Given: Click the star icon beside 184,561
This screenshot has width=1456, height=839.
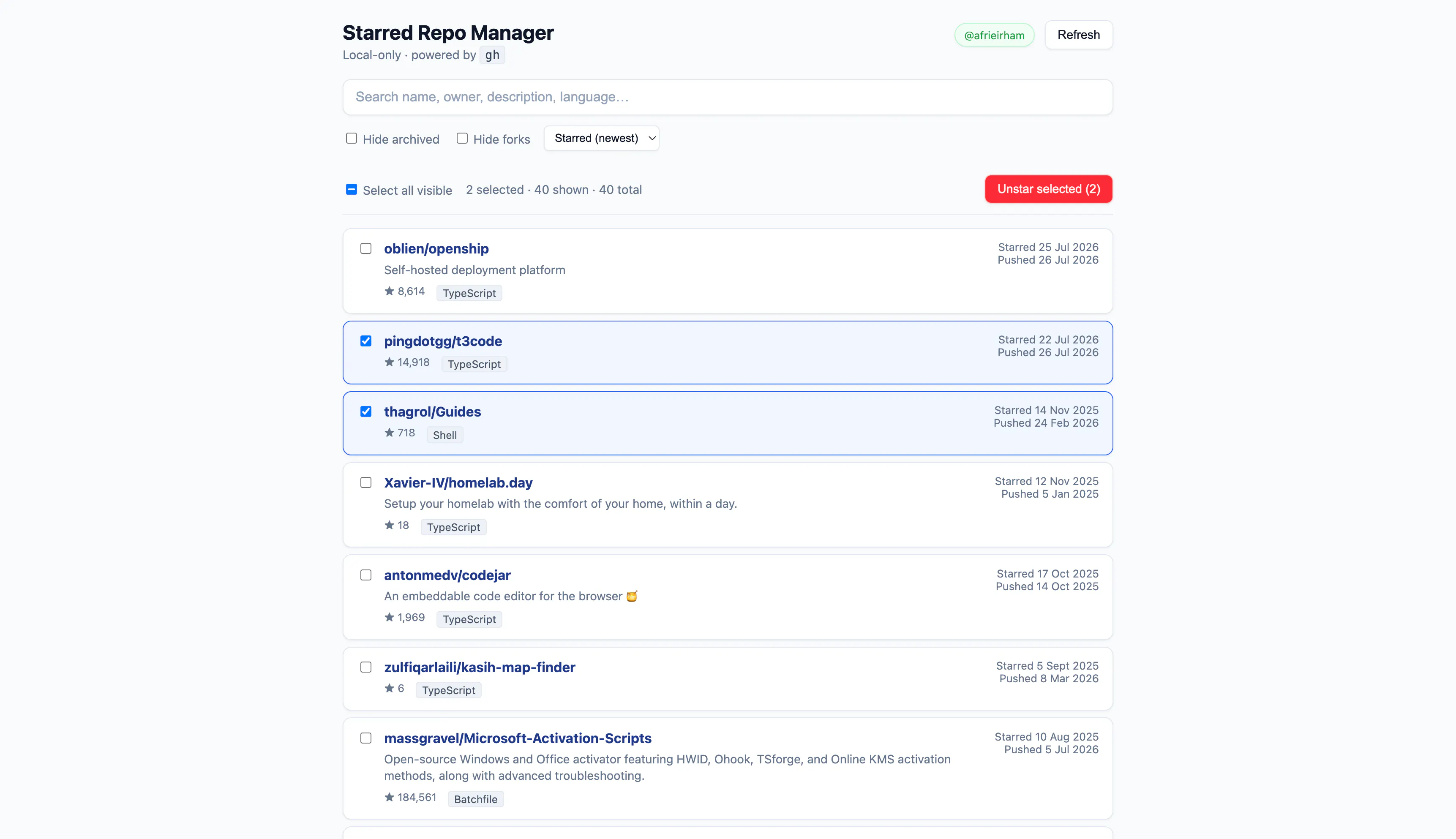Looking at the screenshot, I should coord(390,797).
